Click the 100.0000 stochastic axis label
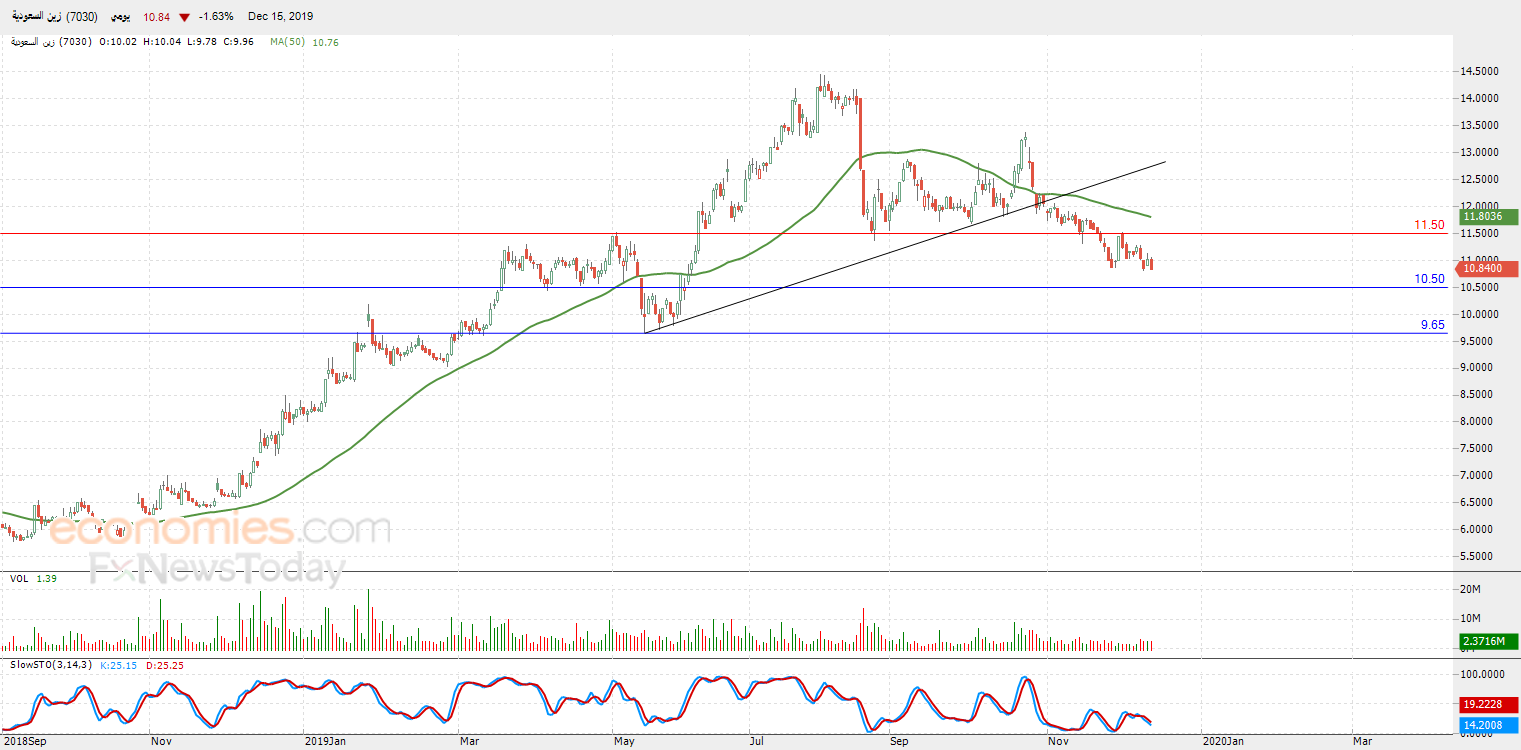This screenshot has height=750, width=1521. click(x=1483, y=675)
